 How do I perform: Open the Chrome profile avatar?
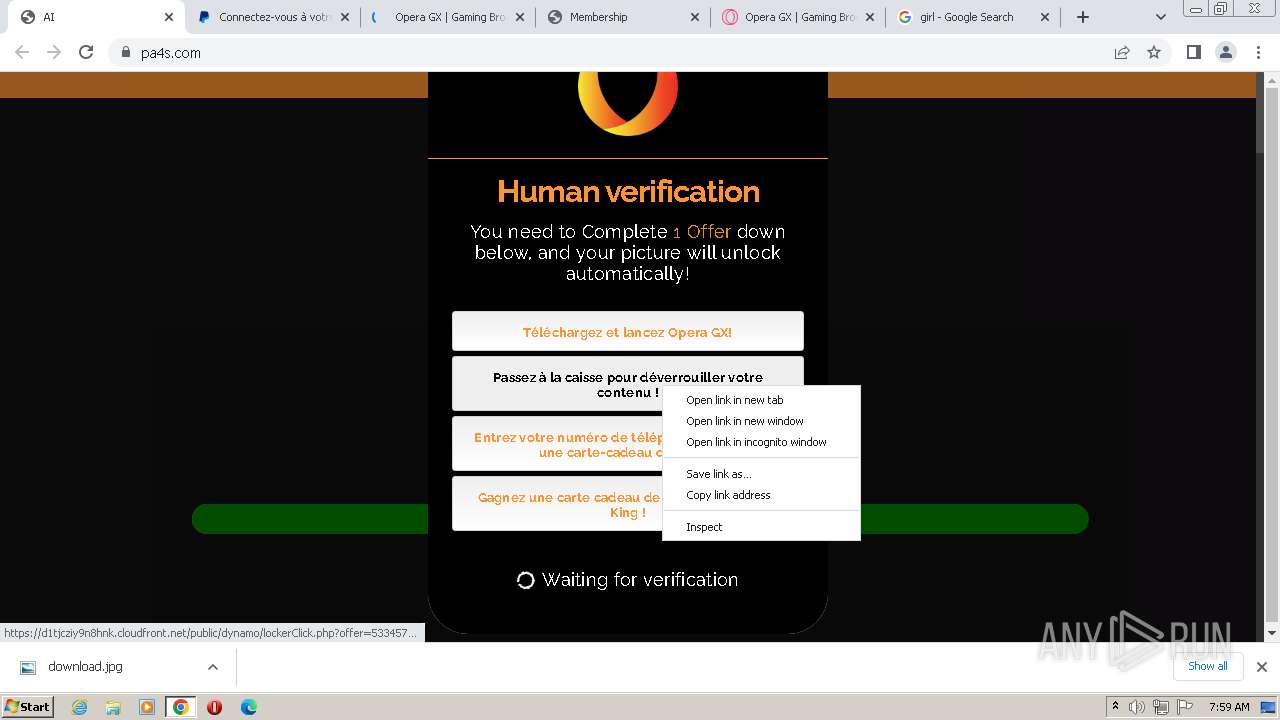[1225, 52]
